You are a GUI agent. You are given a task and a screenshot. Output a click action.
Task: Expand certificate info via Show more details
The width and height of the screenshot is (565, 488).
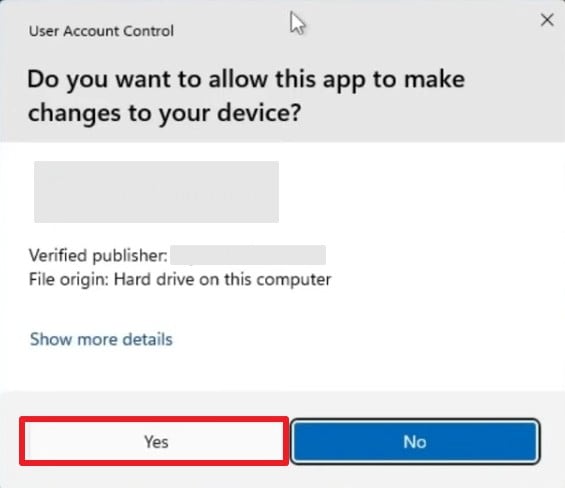coord(101,339)
